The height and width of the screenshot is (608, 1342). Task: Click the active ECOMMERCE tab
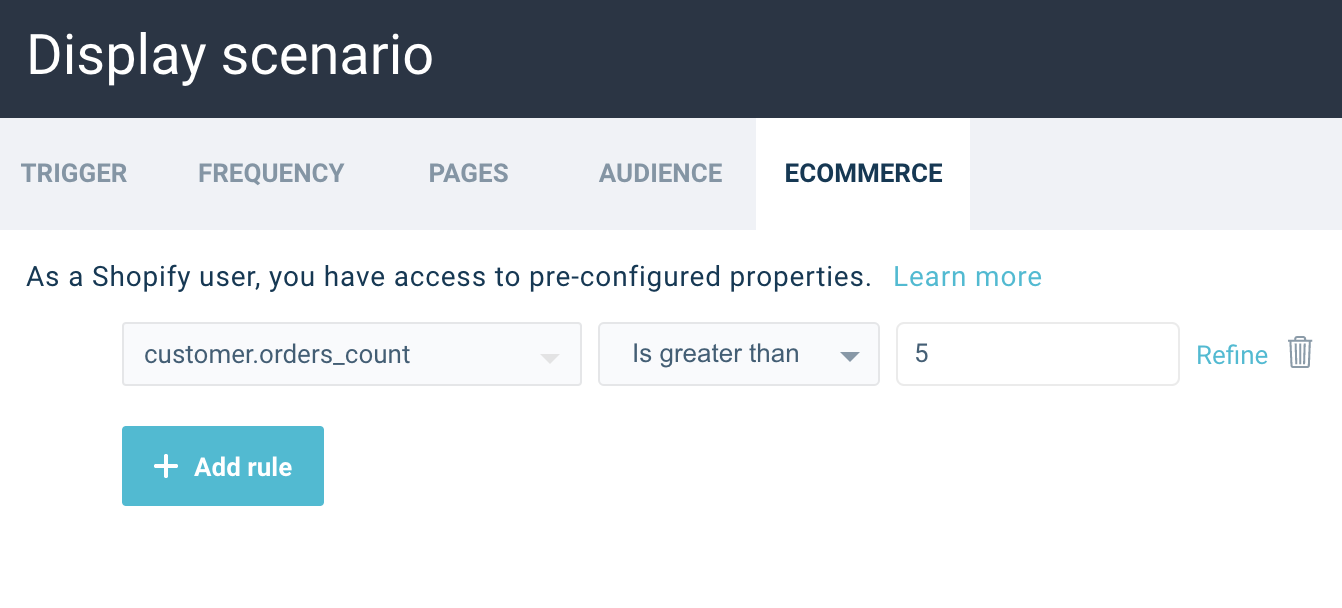click(863, 173)
